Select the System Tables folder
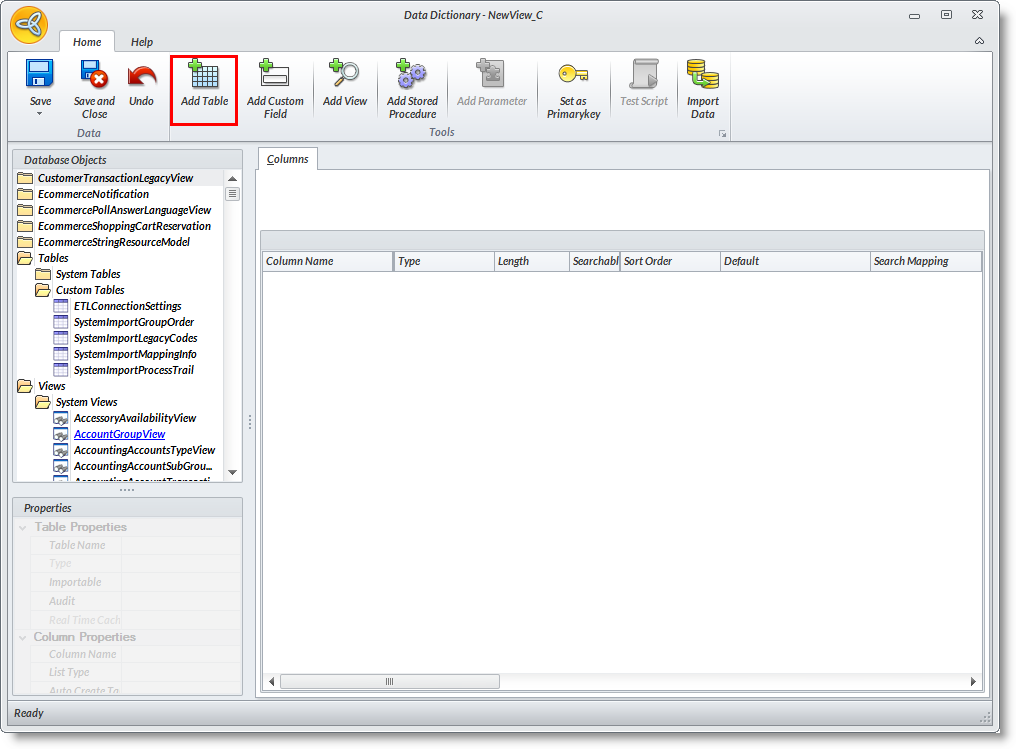The height and width of the screenshot is (749, 1016). tap(88, 274)
